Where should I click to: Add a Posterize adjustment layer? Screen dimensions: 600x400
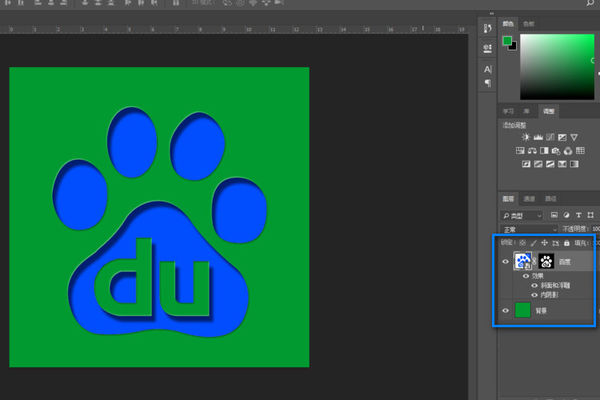click(538, 164)
